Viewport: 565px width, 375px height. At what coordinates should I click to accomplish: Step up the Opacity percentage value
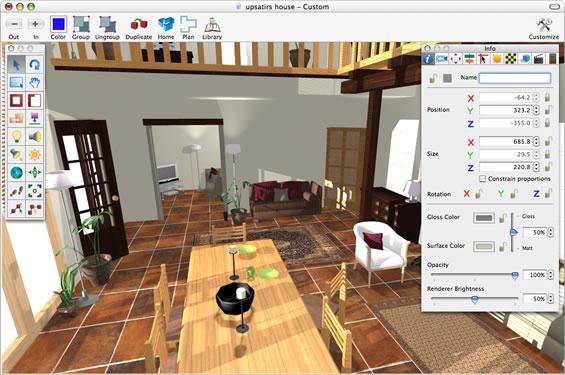point(551,273)
